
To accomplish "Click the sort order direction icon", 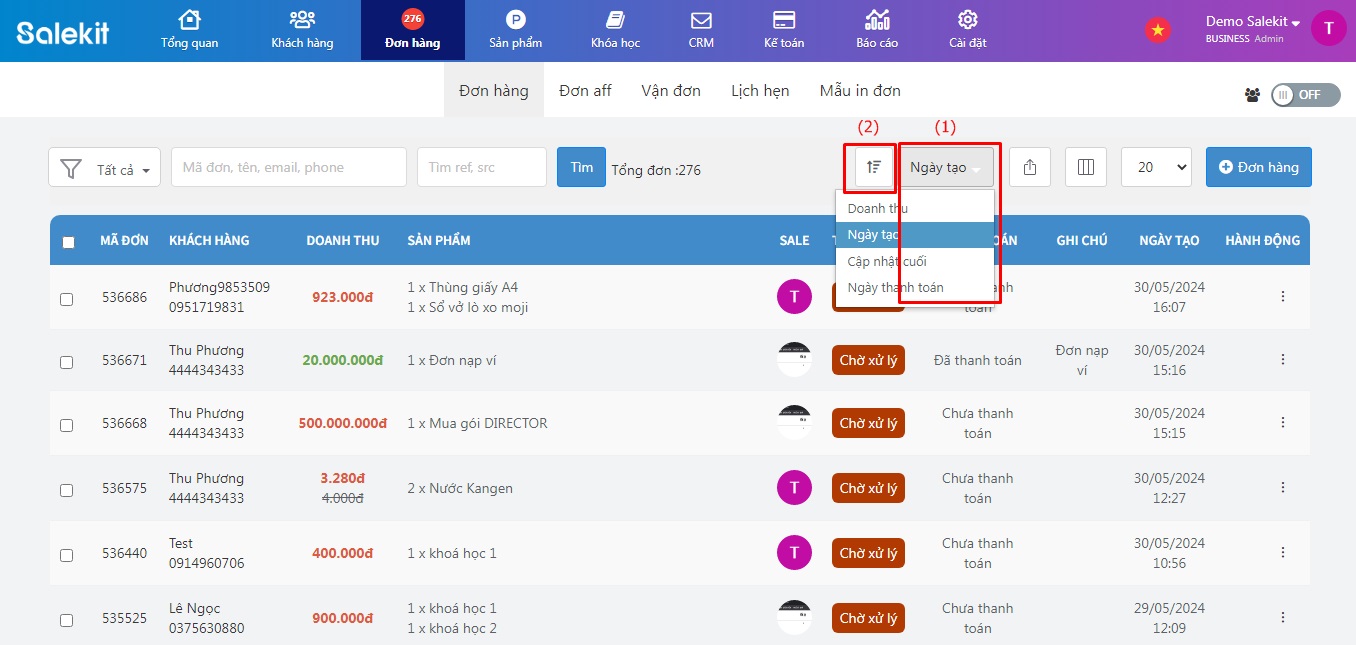I will point(874,167).
